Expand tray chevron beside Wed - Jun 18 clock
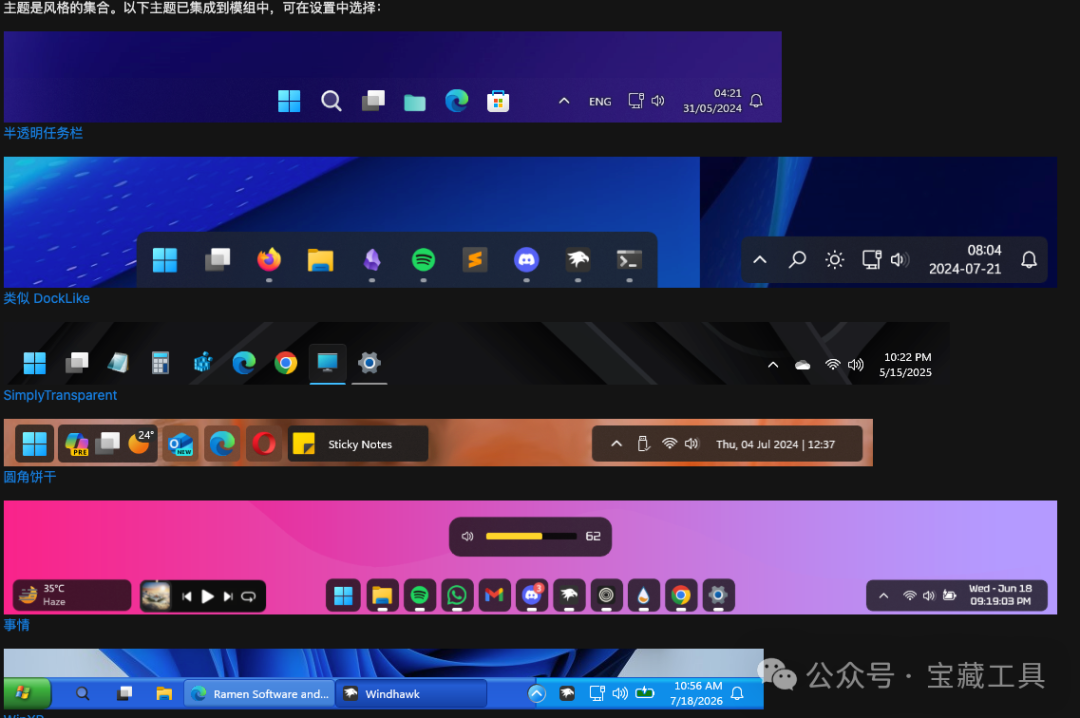The height and width of the screenshot is (718, 1080). point(884,595)
